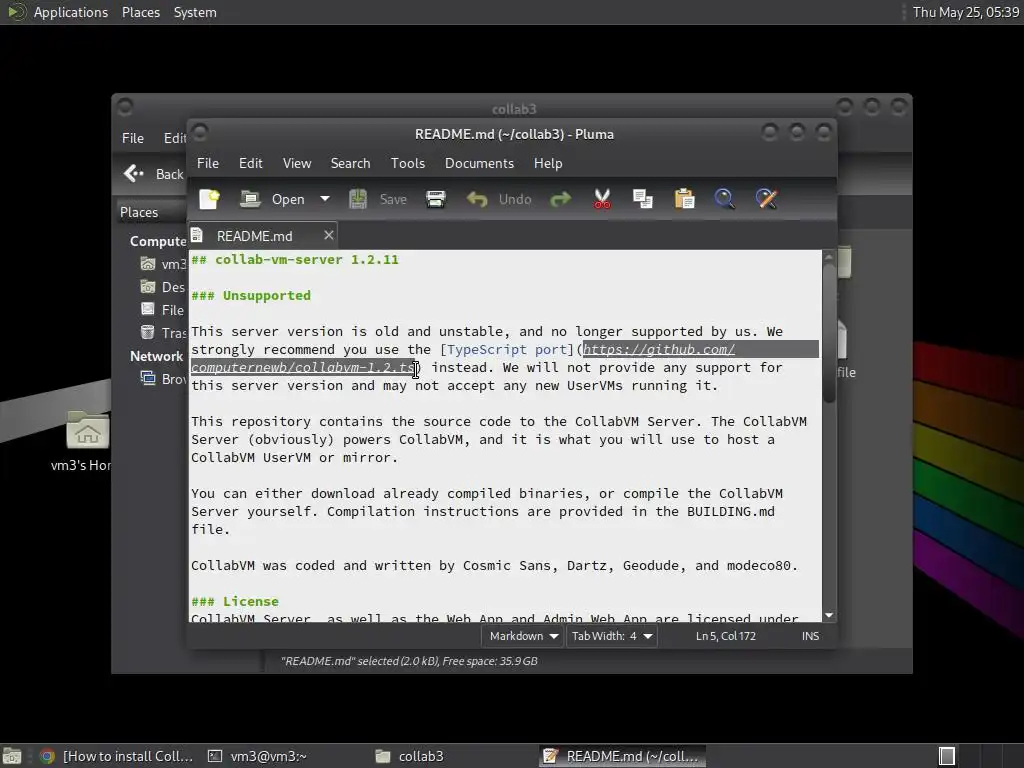Click the Save toolbar button

coord(377,199)
